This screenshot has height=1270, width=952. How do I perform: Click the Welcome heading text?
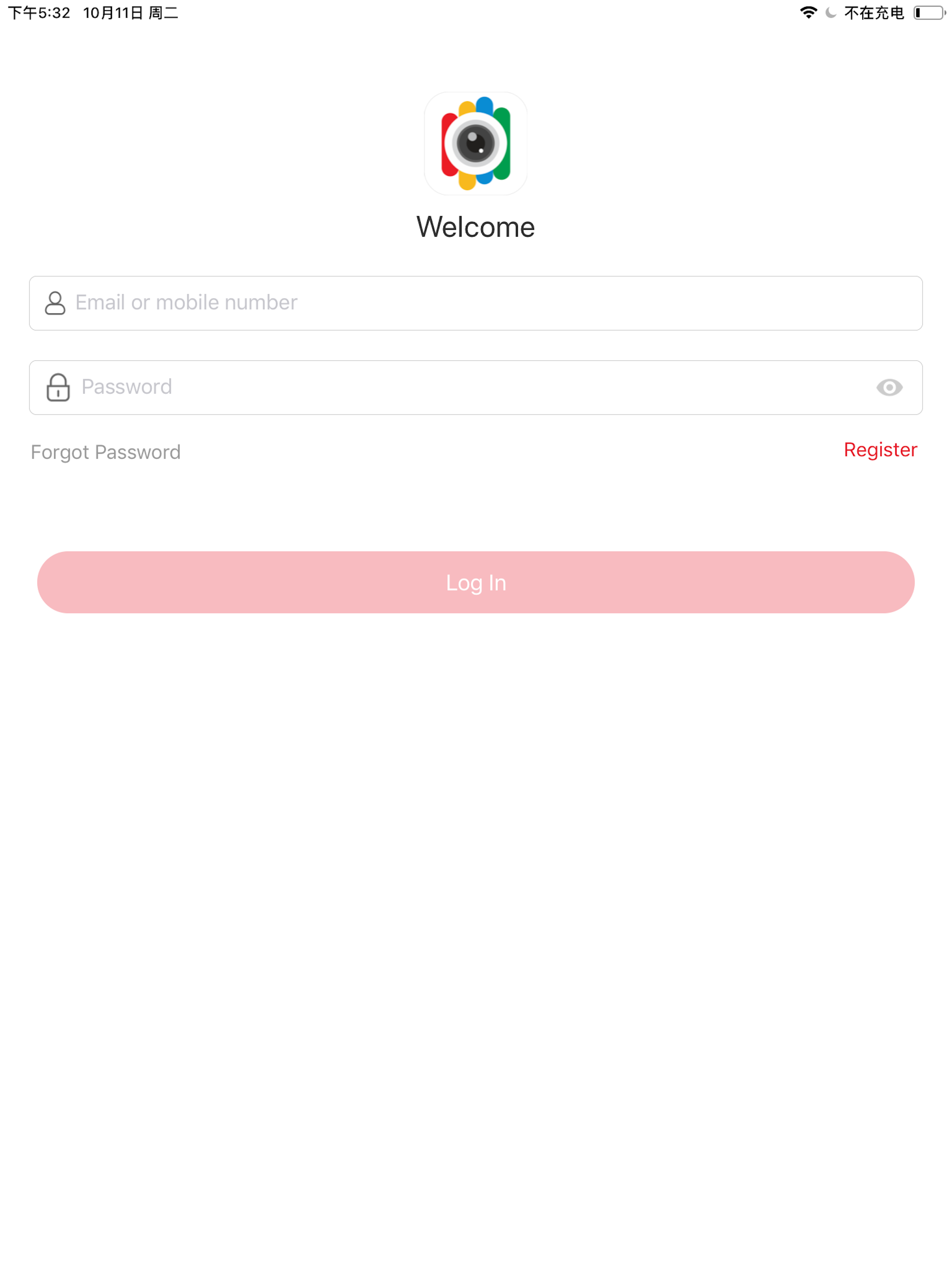tap(476, 227)
